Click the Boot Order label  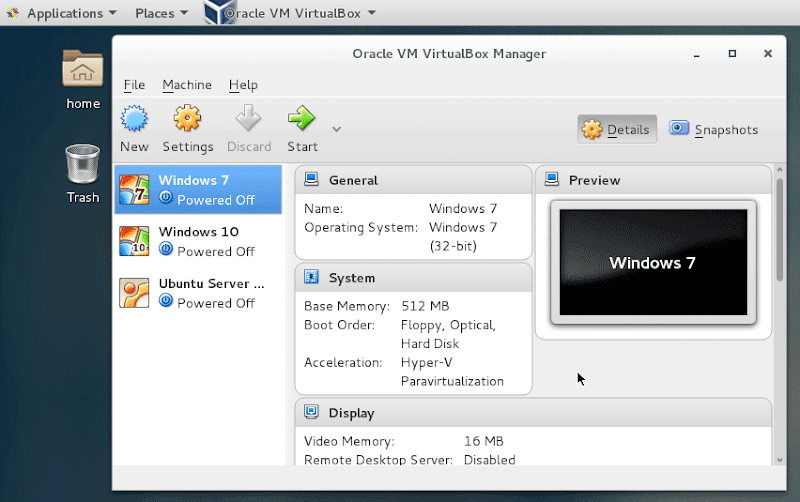(x=339, y=325)
